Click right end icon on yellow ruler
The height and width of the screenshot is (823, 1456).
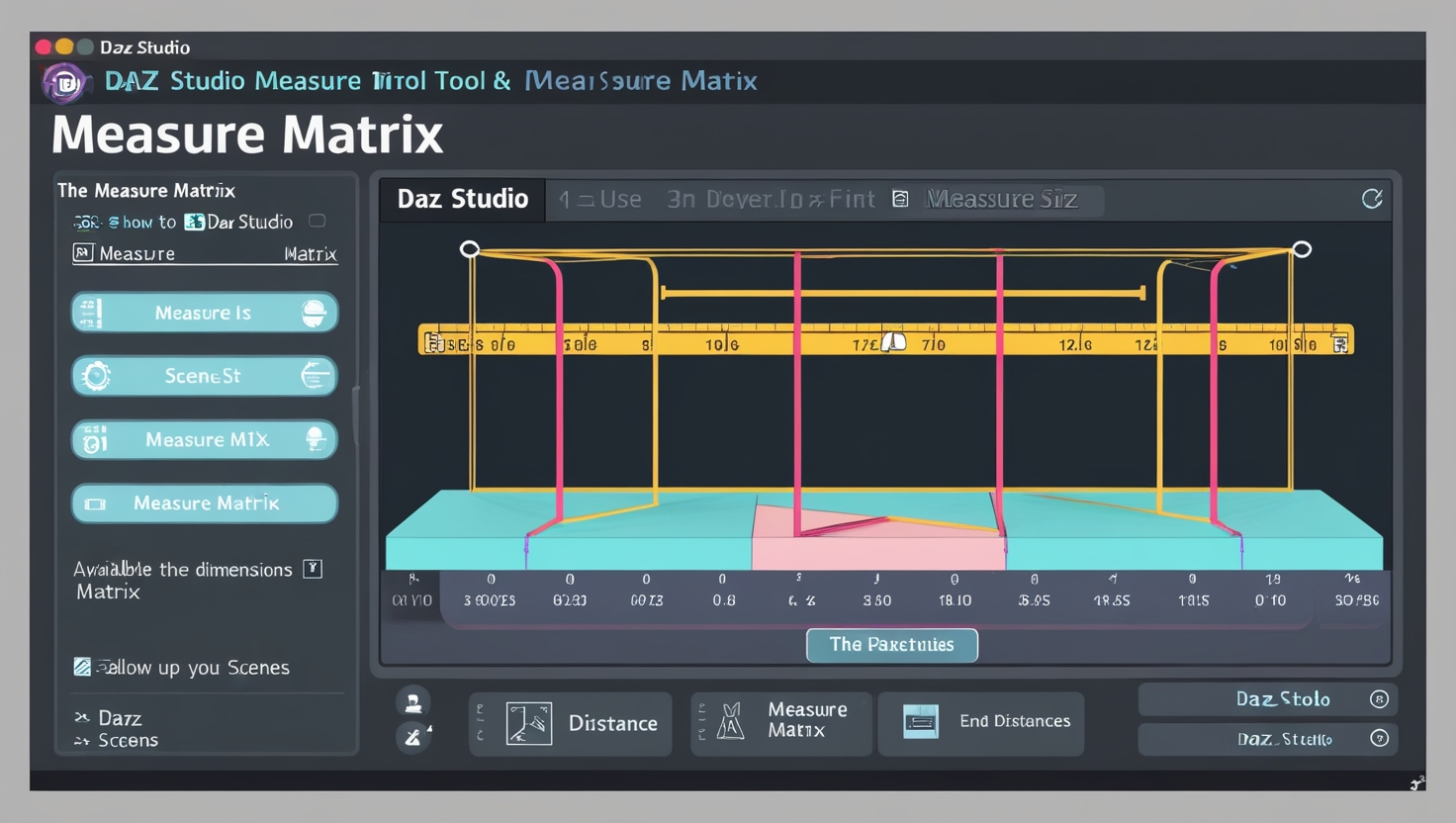point(1340,343)
